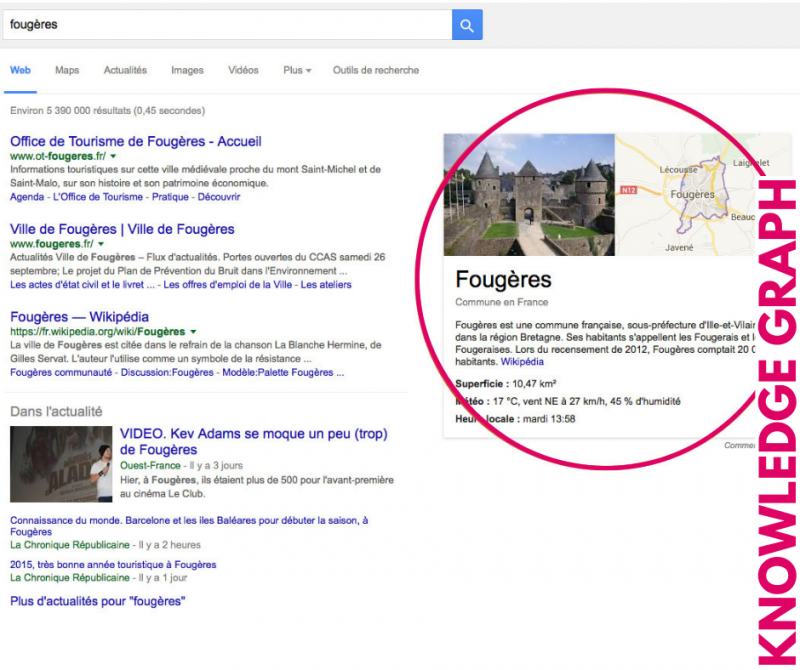Click La Chronique Républicaine, Il y a 2 heures

[105, 545]
